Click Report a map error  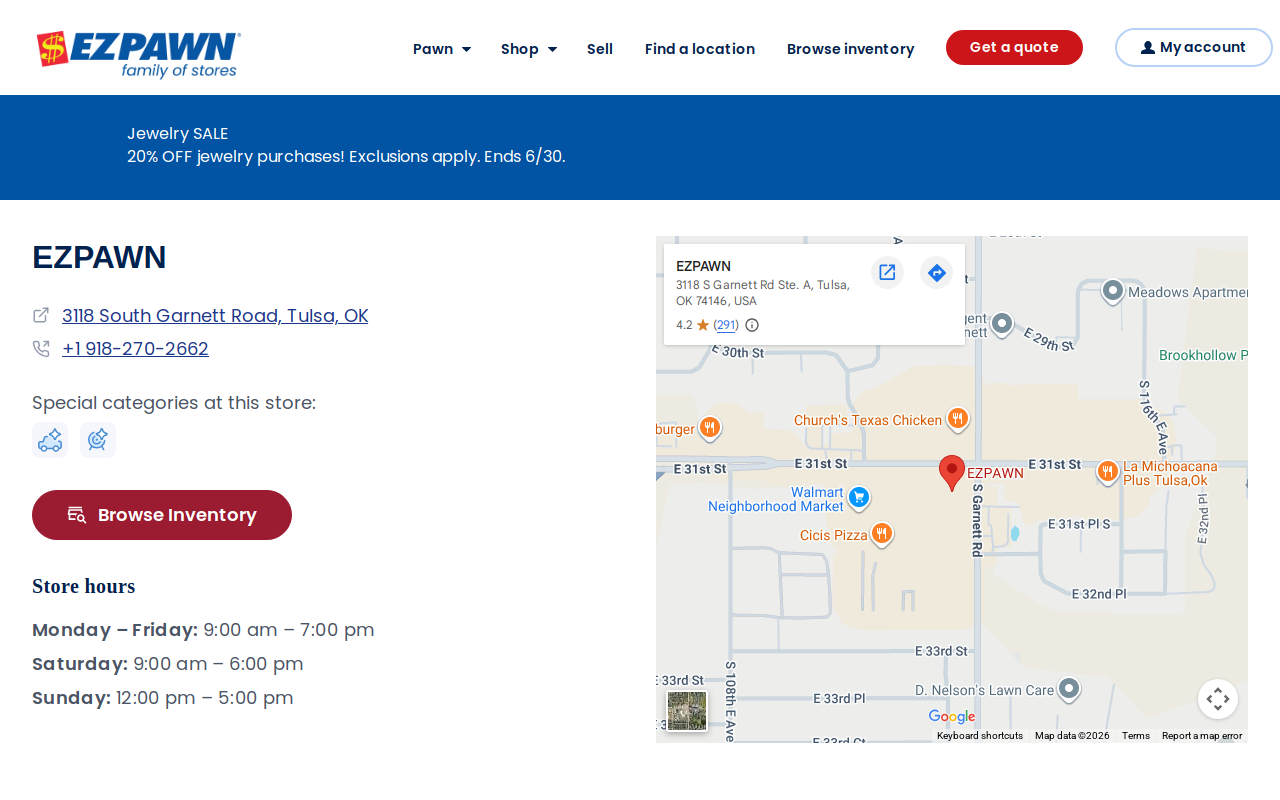coord(1202,736)
